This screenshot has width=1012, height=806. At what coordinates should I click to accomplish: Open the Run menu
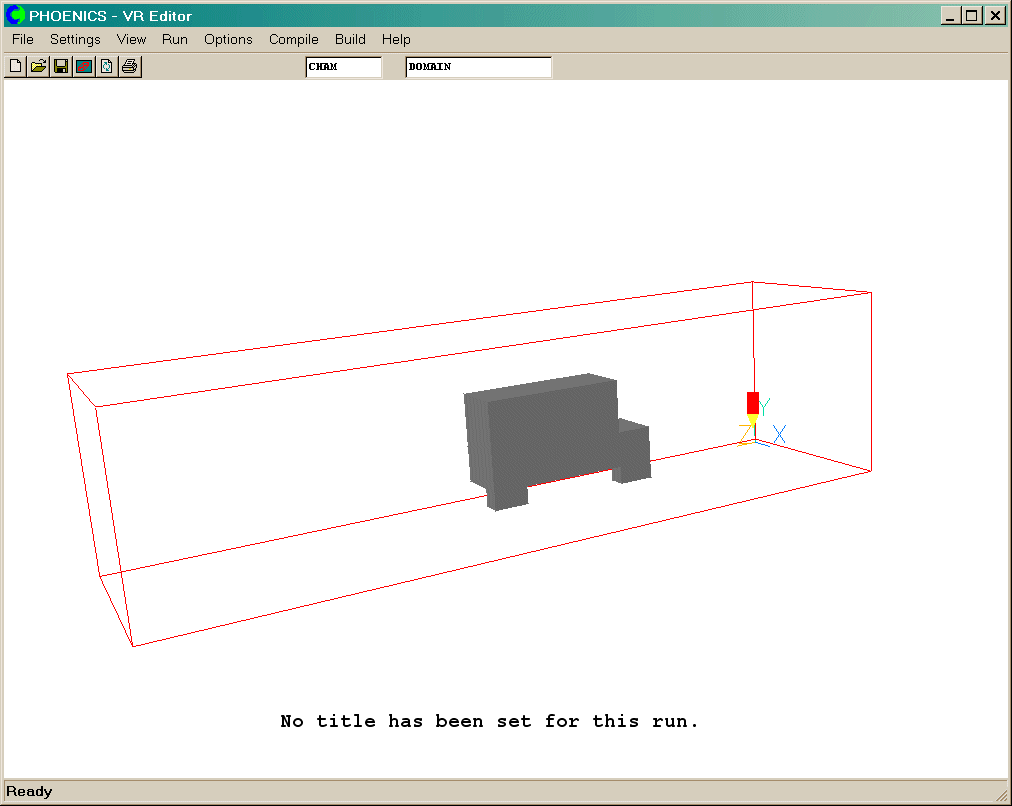[175, 40]
